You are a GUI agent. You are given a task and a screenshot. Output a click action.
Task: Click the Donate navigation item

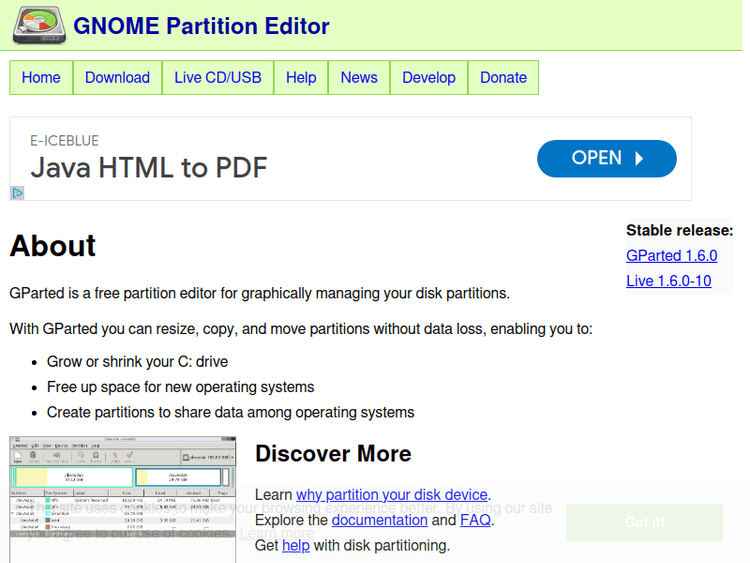[x=503, y=78]
